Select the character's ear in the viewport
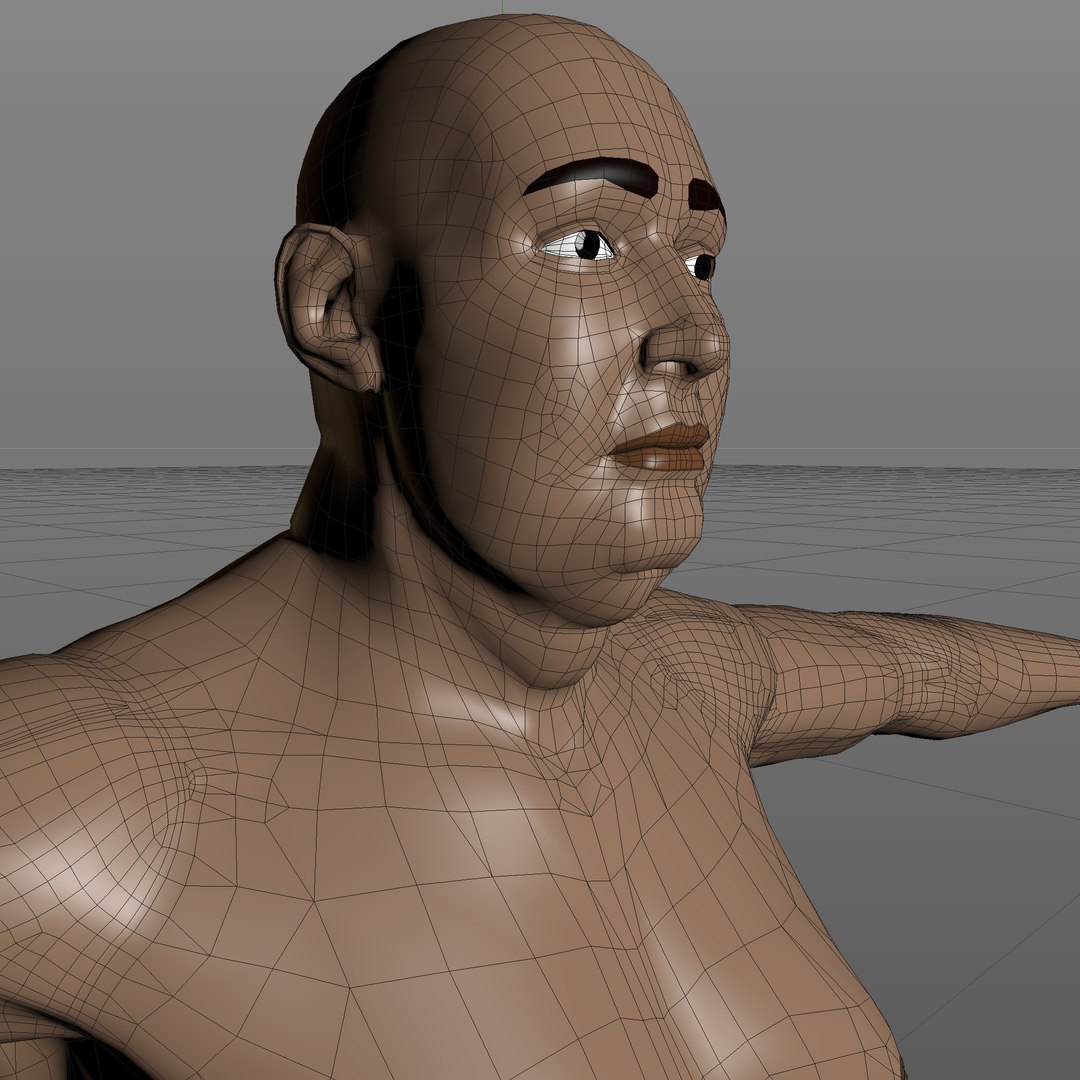The image size is (1080, 1080). click(x=327, y=307)
